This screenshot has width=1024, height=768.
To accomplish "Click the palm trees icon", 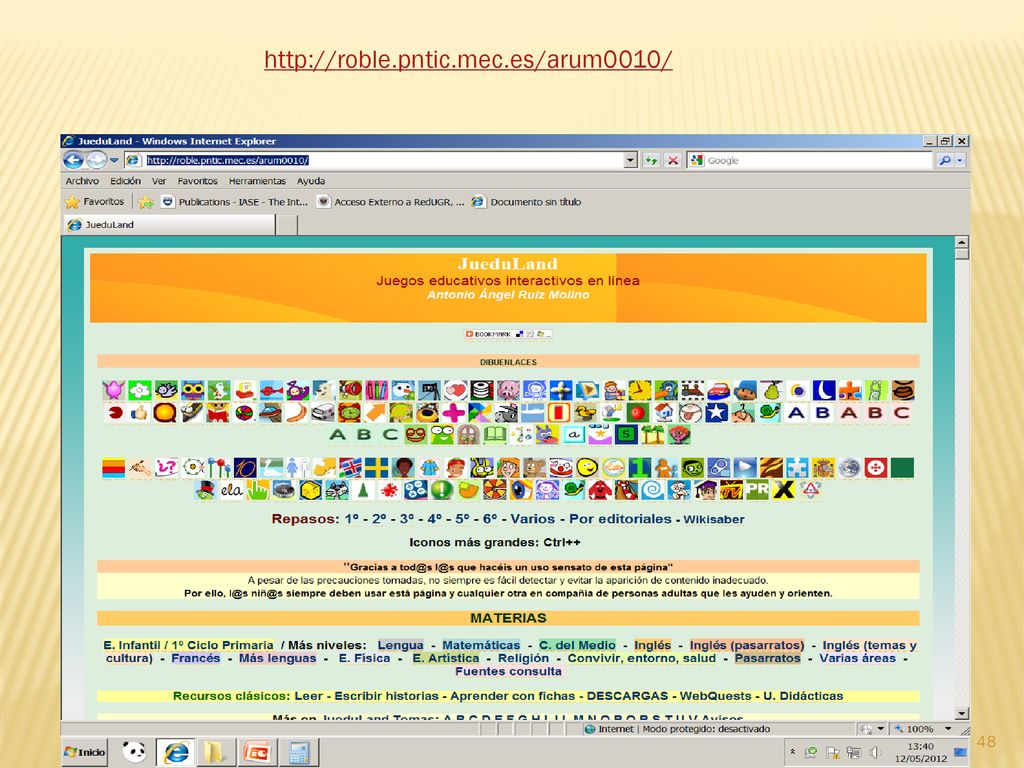I will pos(652,434).
